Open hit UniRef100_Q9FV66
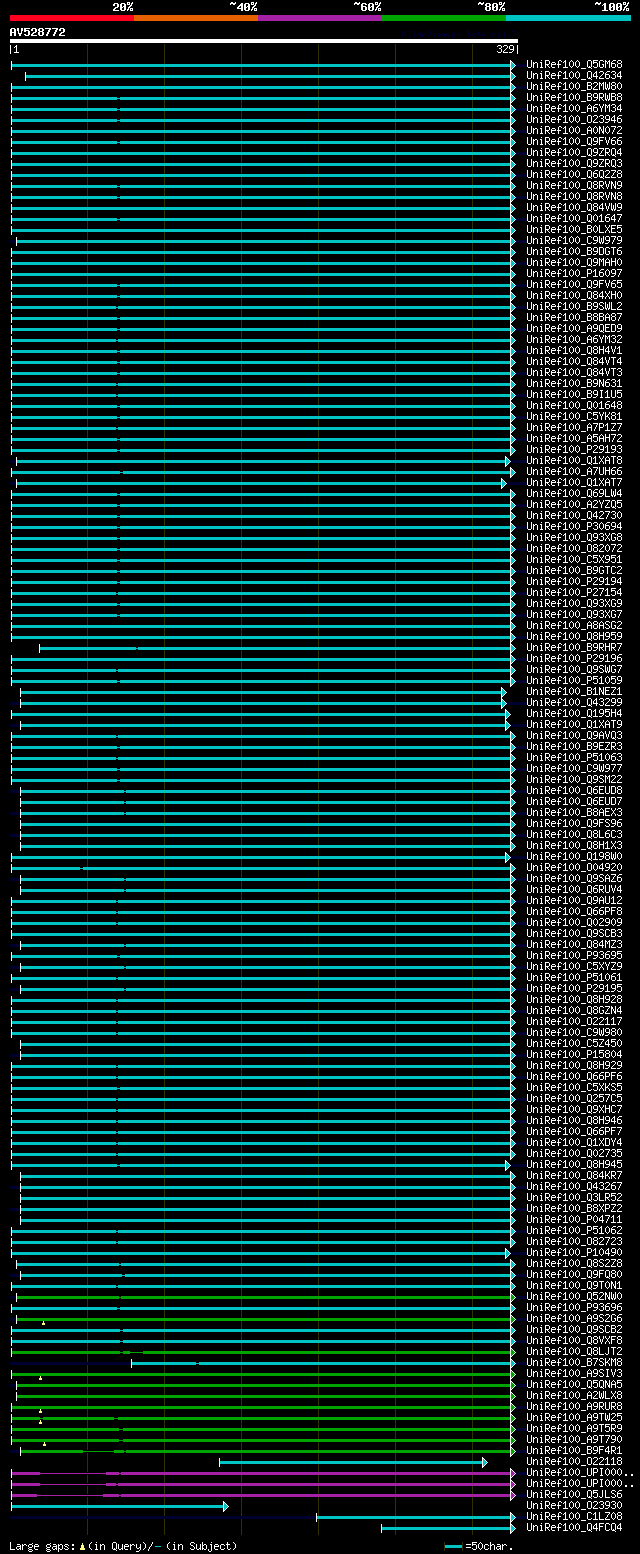 point(574,141)
